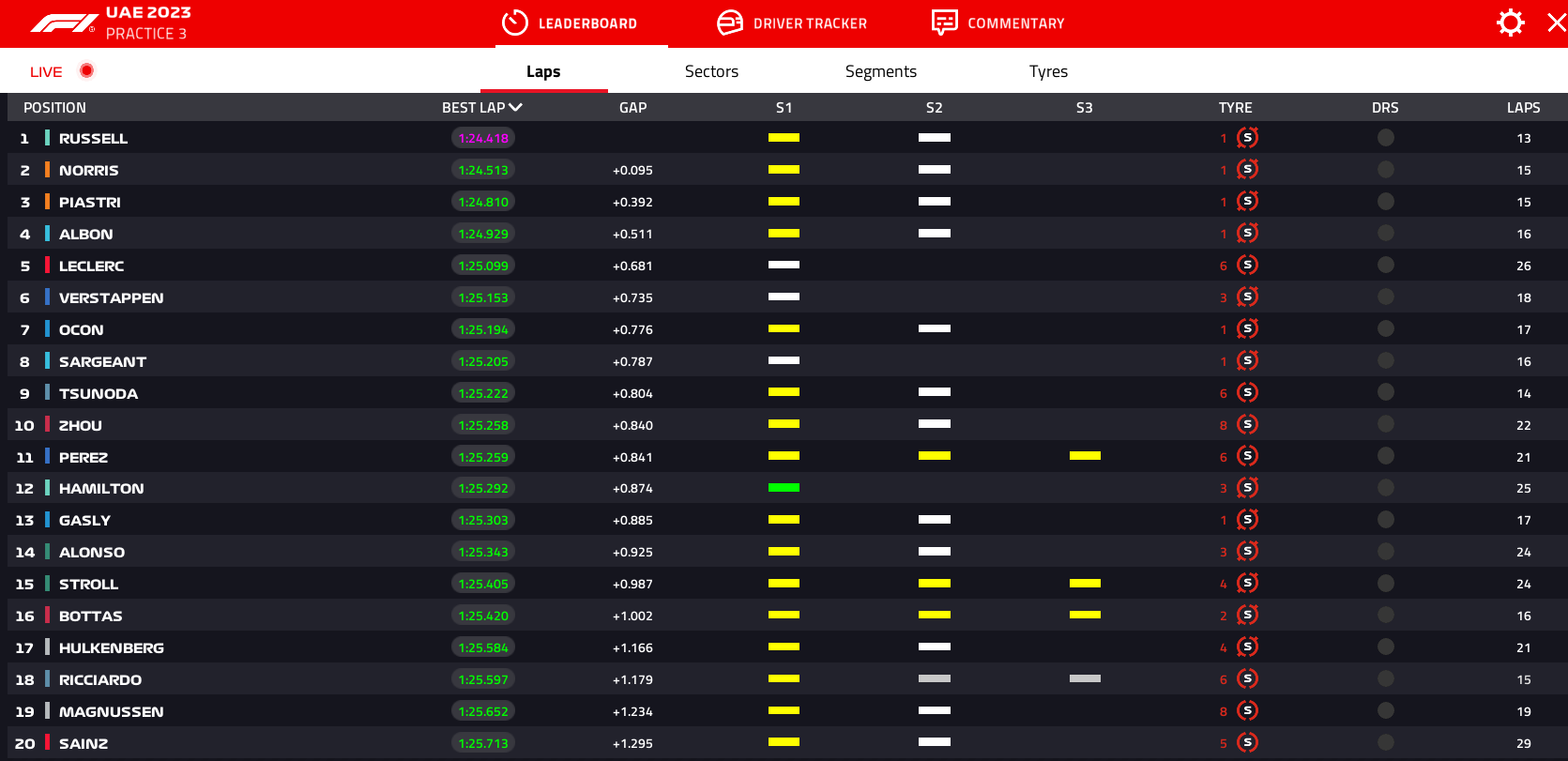Select the Laps sub-tab

point(543,71)
